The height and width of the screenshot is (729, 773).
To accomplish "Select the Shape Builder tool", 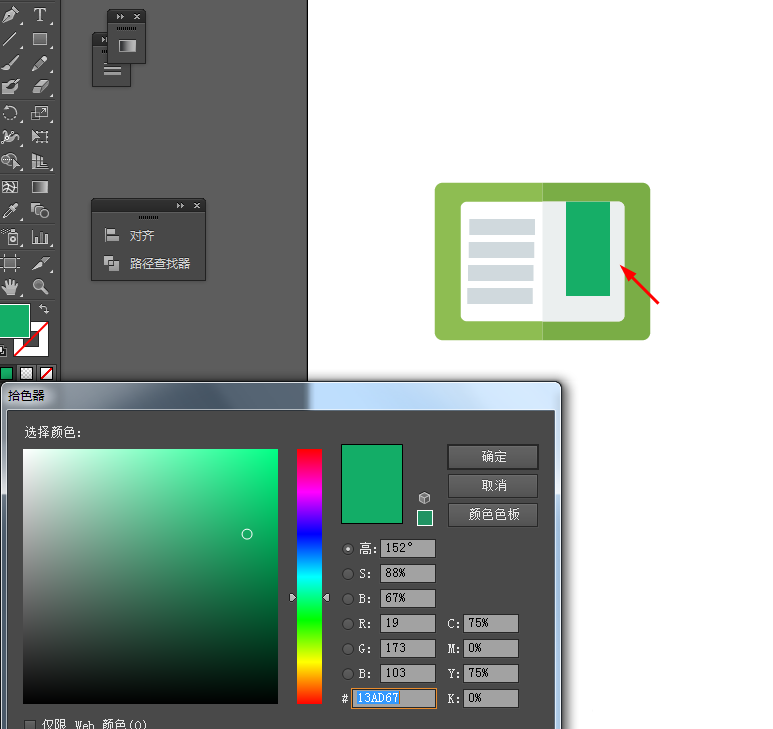I will tap(11, 161).
